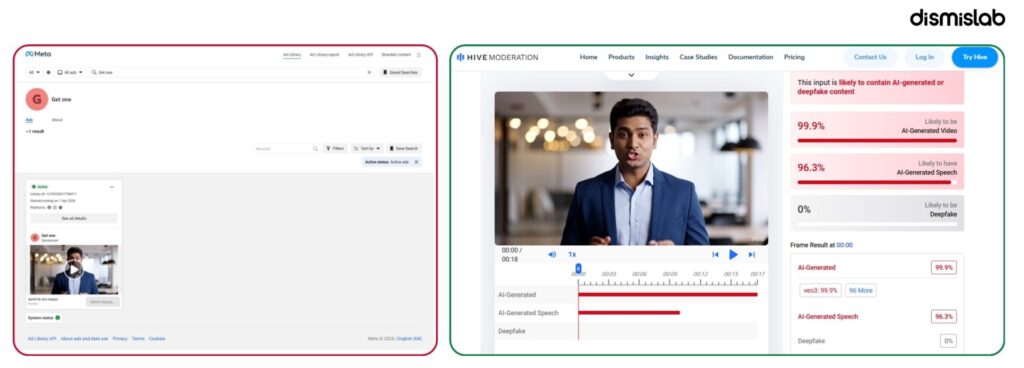Open the Meta header hamburger menu icon
The image size is (1024, 368).
[419, 55]
